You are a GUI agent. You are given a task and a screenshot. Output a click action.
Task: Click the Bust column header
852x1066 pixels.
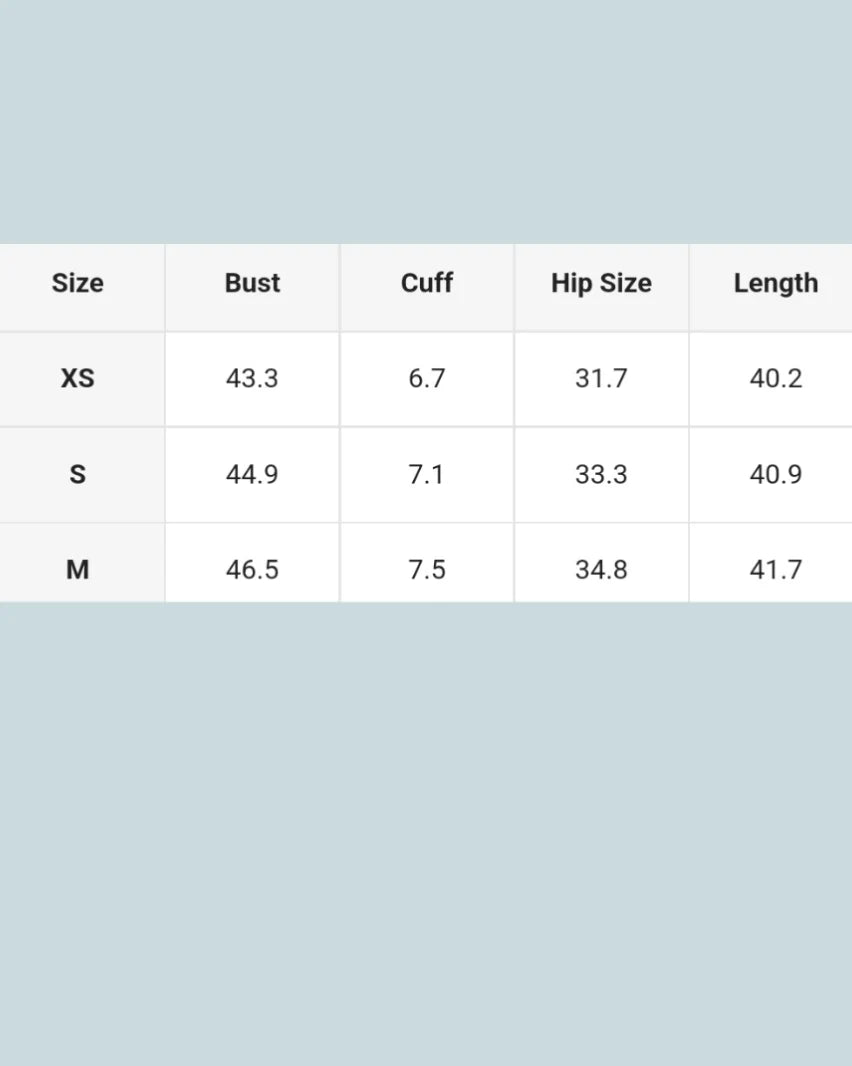click(252, 283)
